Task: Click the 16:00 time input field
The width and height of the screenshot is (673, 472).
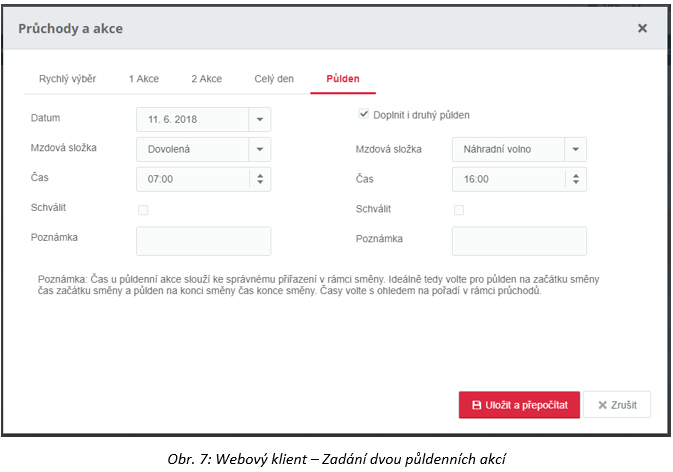Action: click(x=509, y=179)
